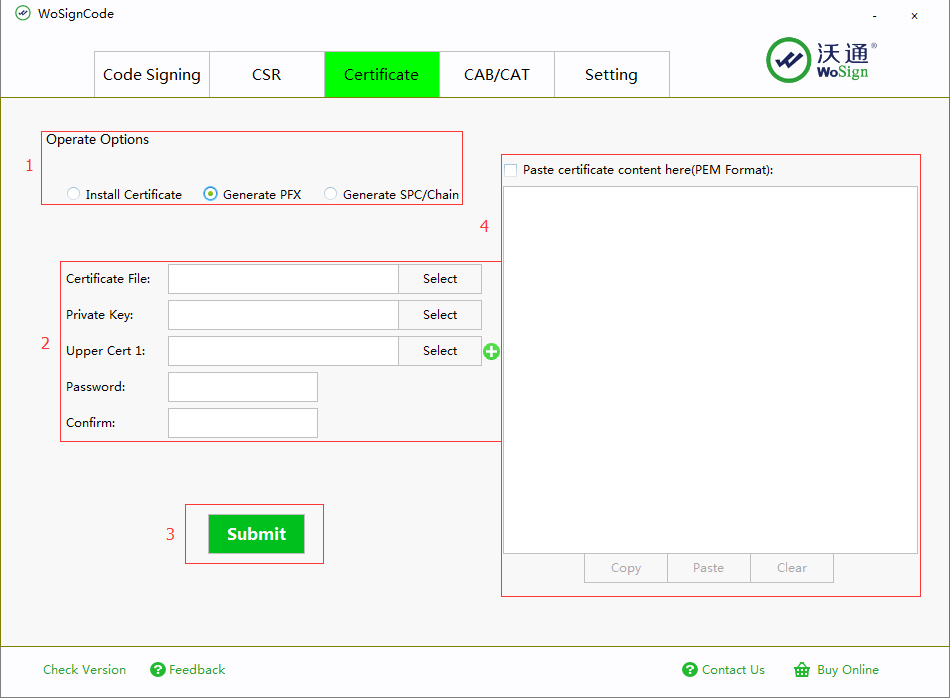950x698 pixels.
Task: Click the Feedback question mark icon
Action: click(157, 670)
